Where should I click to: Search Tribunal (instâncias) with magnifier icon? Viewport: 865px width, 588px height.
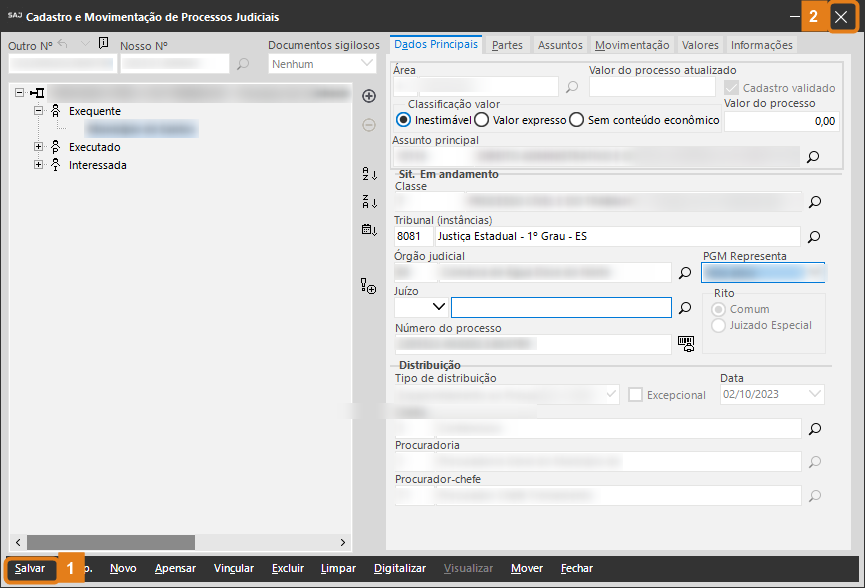tap(814, 237)
